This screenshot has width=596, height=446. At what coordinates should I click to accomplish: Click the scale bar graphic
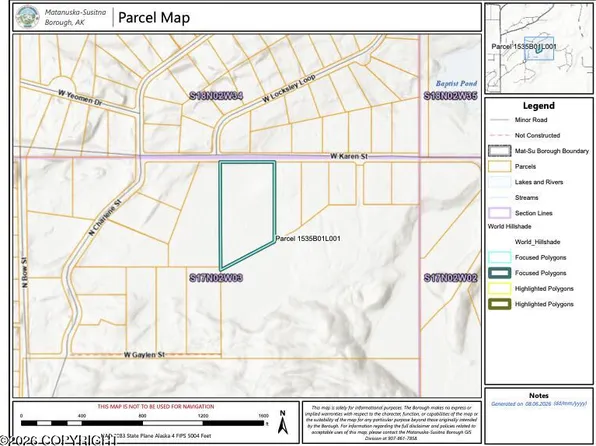coord(144,423)
